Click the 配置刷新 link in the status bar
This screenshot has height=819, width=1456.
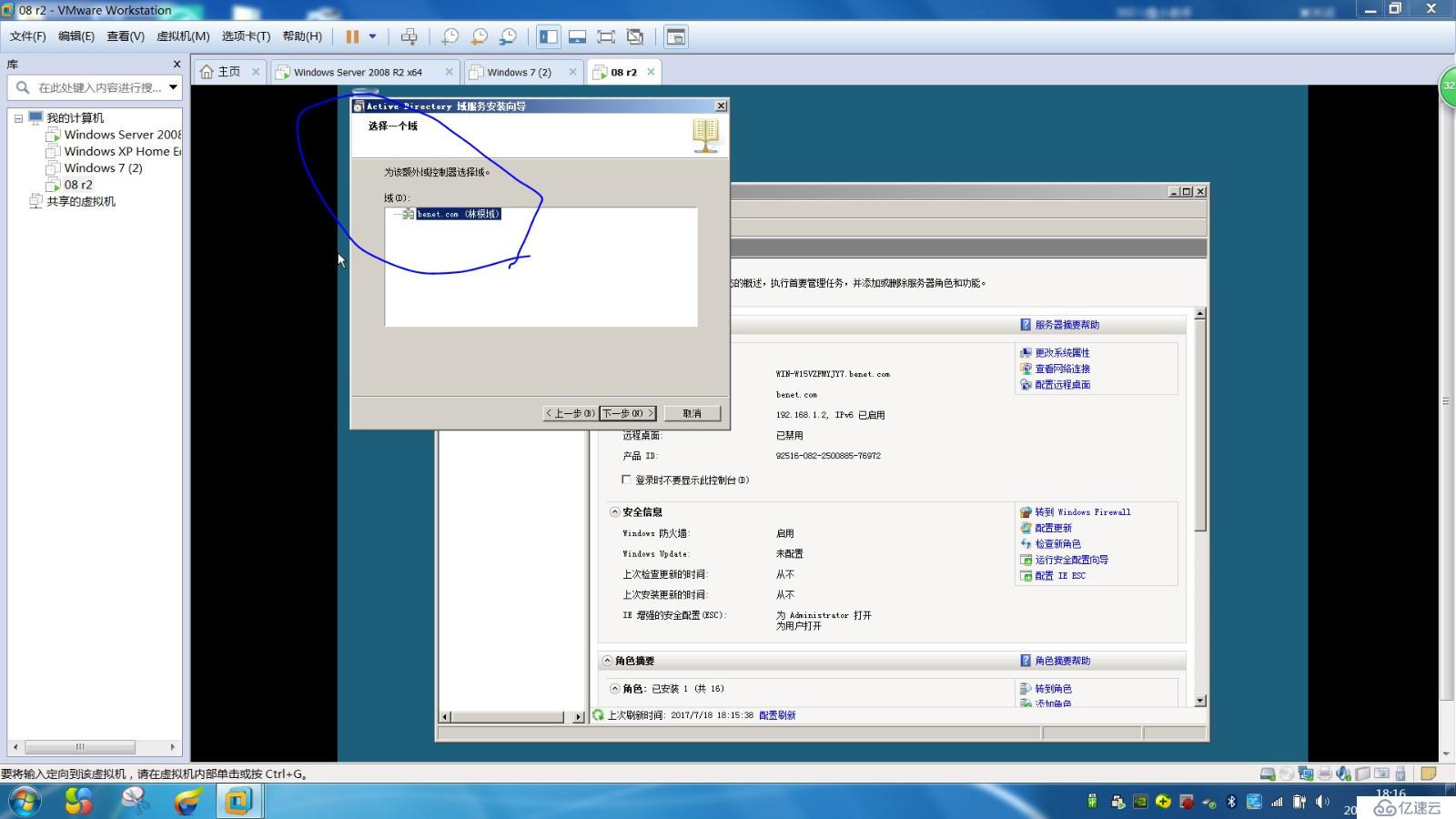click(x=777, y=715)
